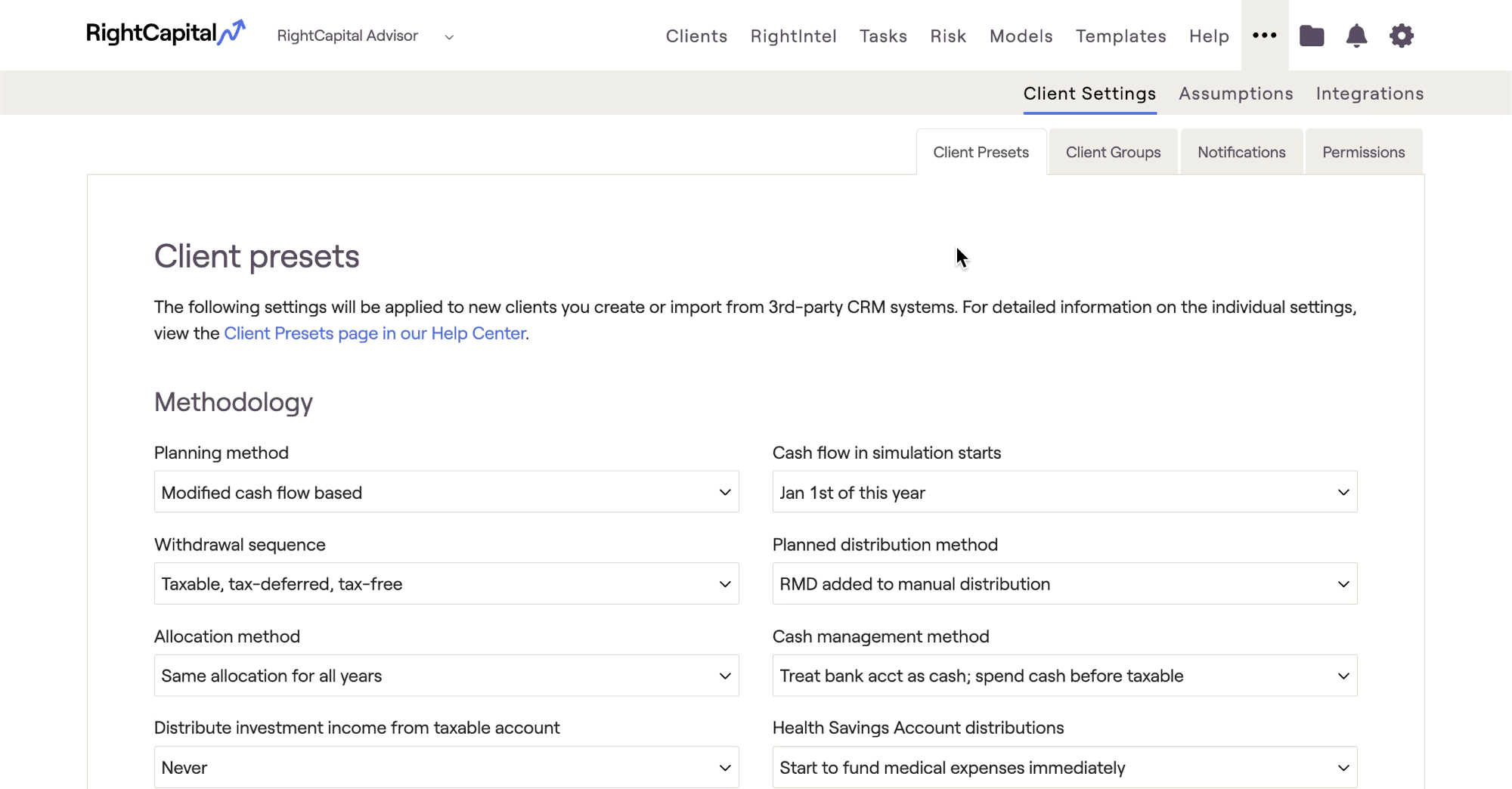Click the Planning method label

pyautogui.click(x=222, y=453)
